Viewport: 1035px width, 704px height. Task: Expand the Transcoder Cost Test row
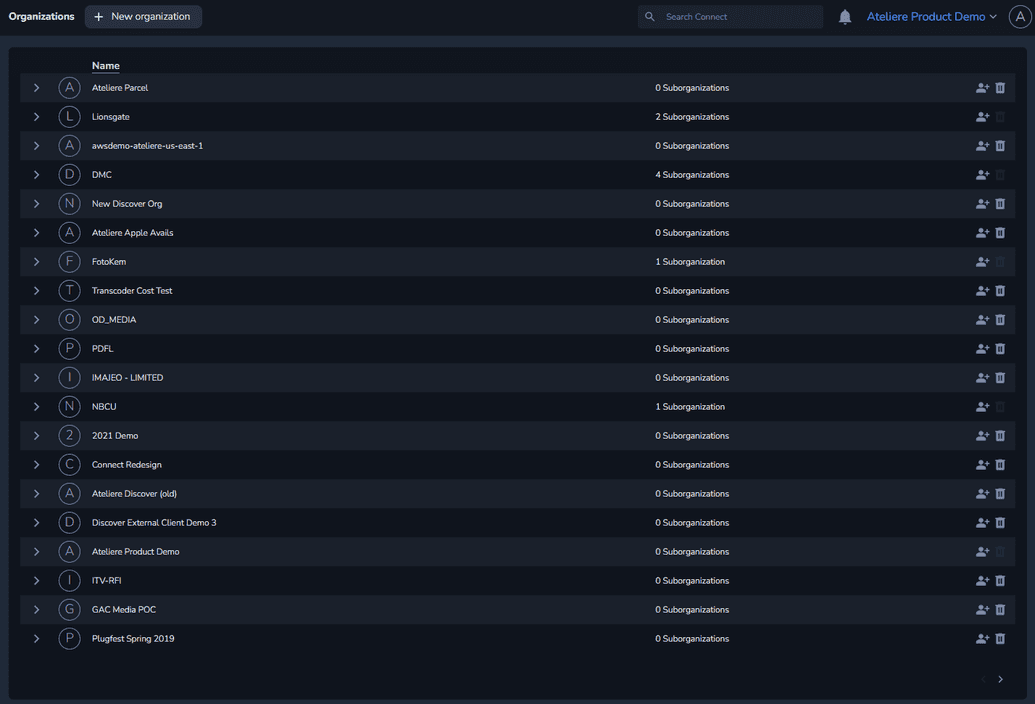pyautogui.click(x=36, y=291)
